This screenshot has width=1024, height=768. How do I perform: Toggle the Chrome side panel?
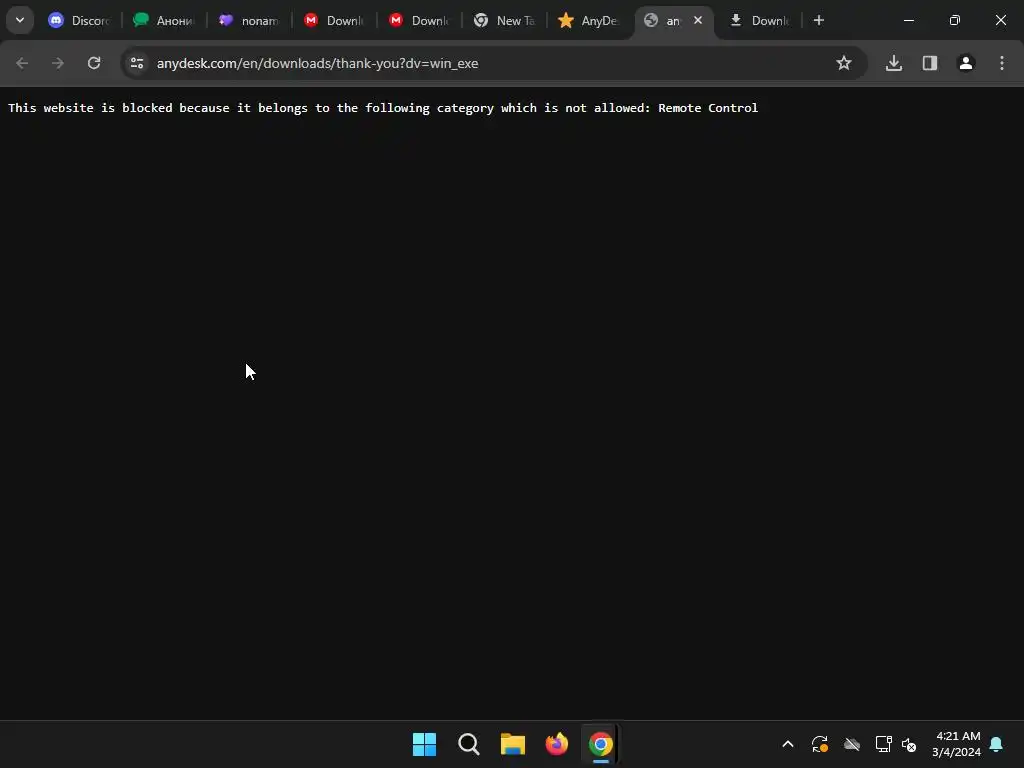[x=930, y=63]
